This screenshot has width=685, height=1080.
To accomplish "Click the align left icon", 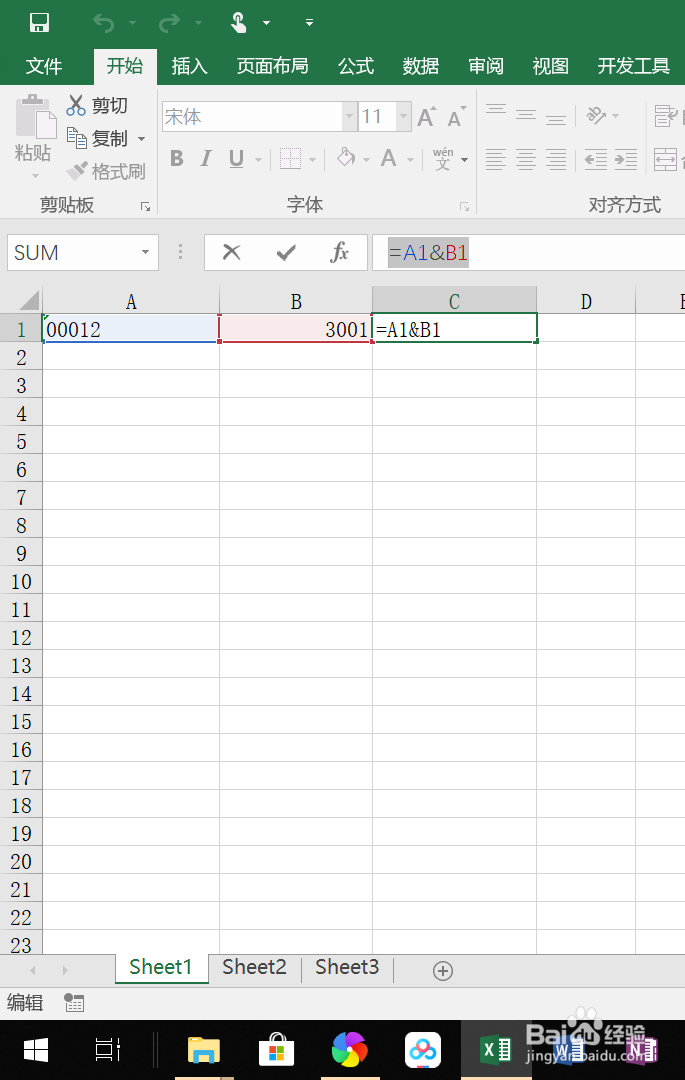I will tap(496, 160).
